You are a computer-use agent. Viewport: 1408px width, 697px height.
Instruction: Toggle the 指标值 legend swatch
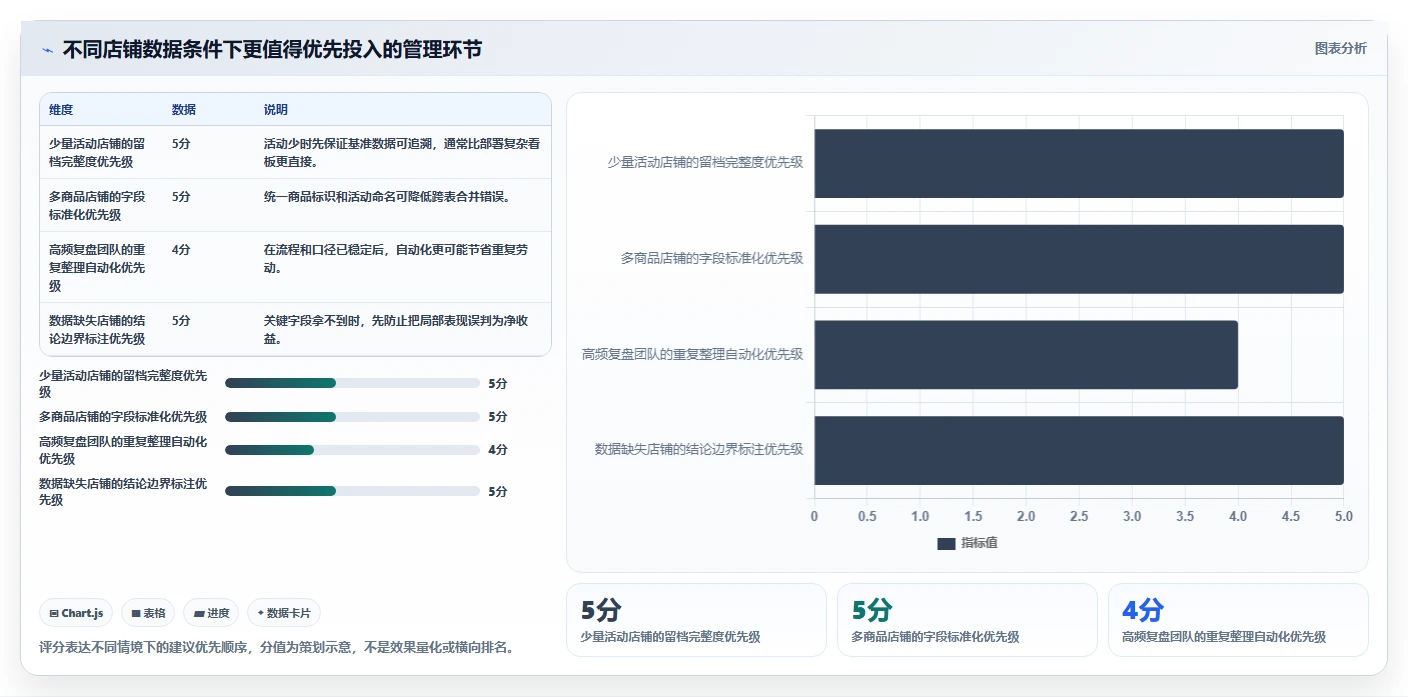point(946,543)
